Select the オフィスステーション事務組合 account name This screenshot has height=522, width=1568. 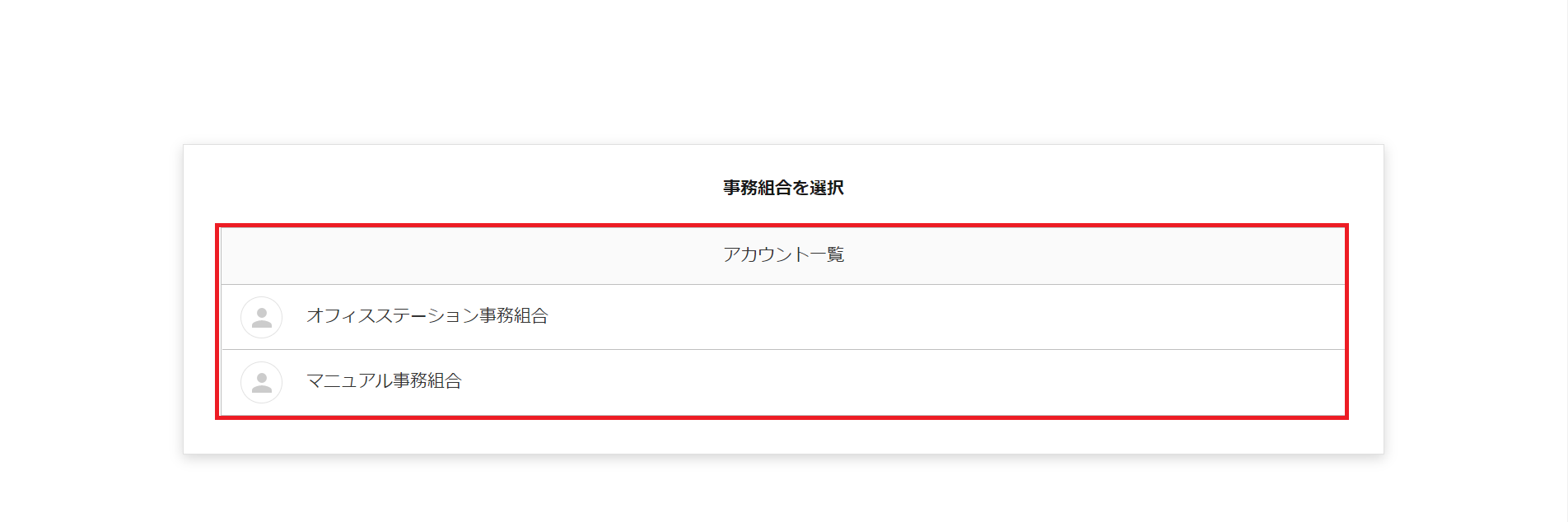point(427,316)
